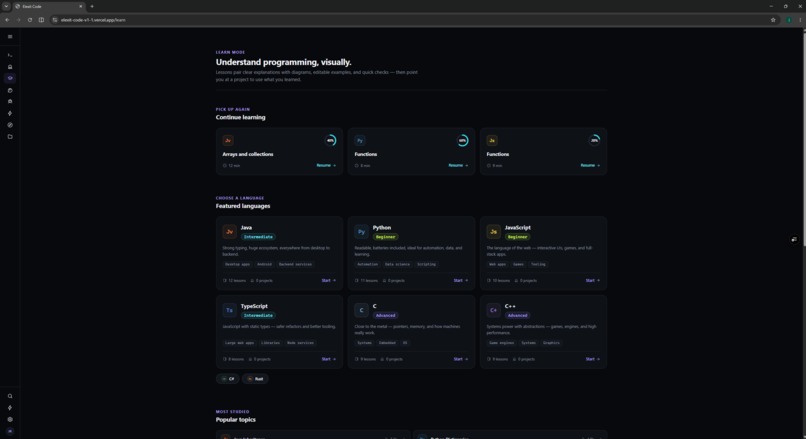Image resolution: width=806 pixels, height=439 pixels.
Task: Click the Py icon on Continue learning card
Action: [x=360, y=140]
